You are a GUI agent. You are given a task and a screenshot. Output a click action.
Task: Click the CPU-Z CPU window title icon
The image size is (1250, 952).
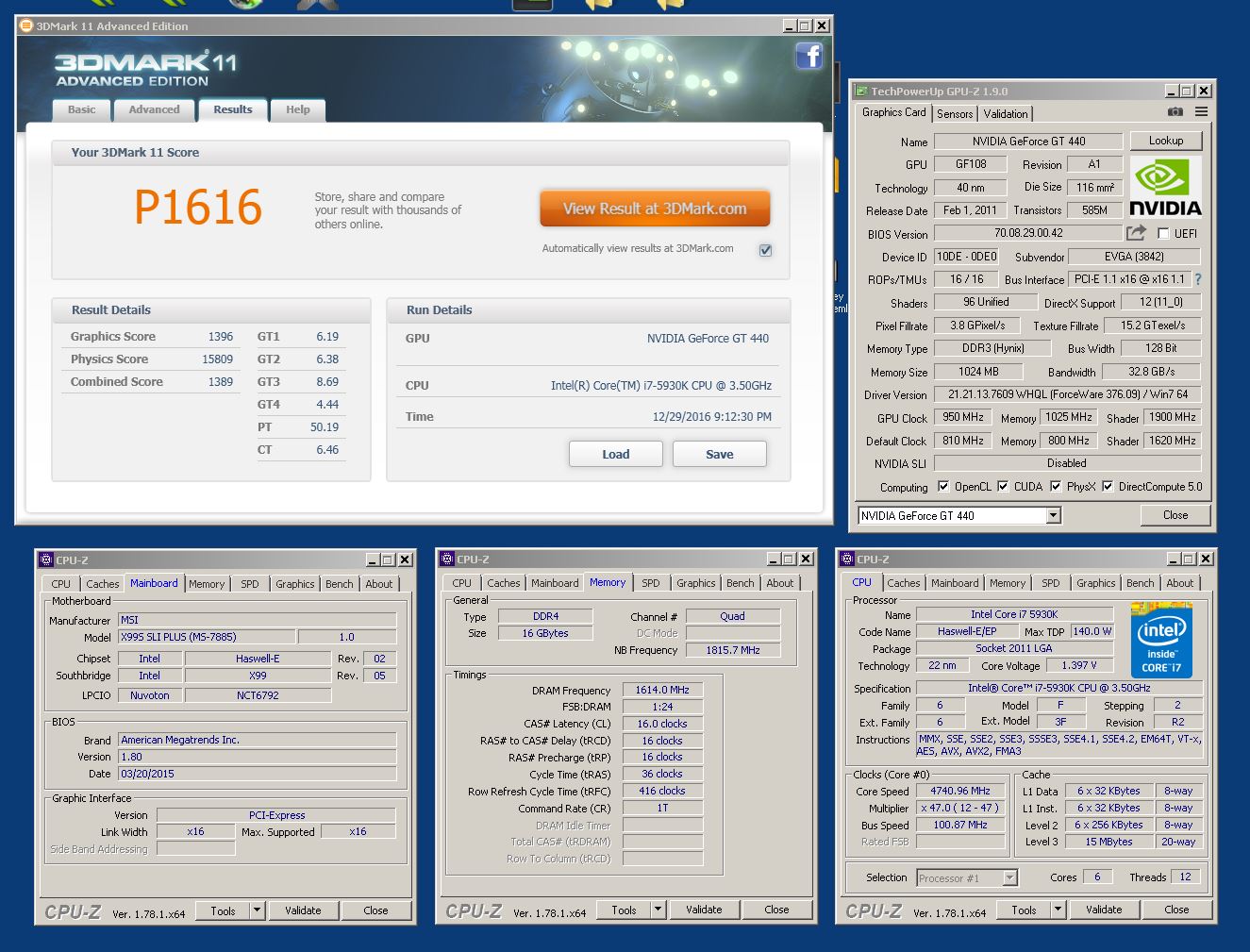pyautogui.click(x=847, y=559)
